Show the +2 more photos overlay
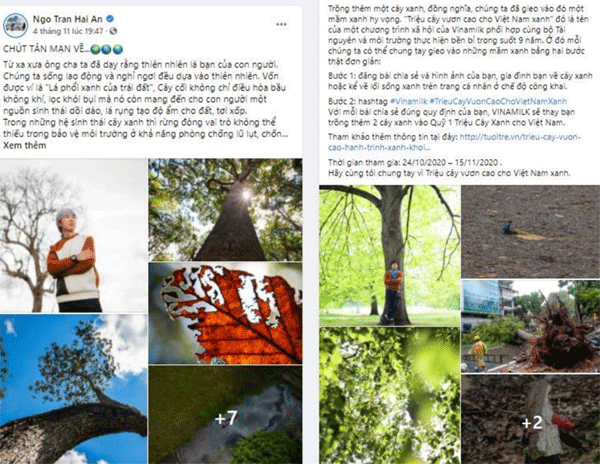The height and width of the screenshot is (464, 600). (531, 419)
